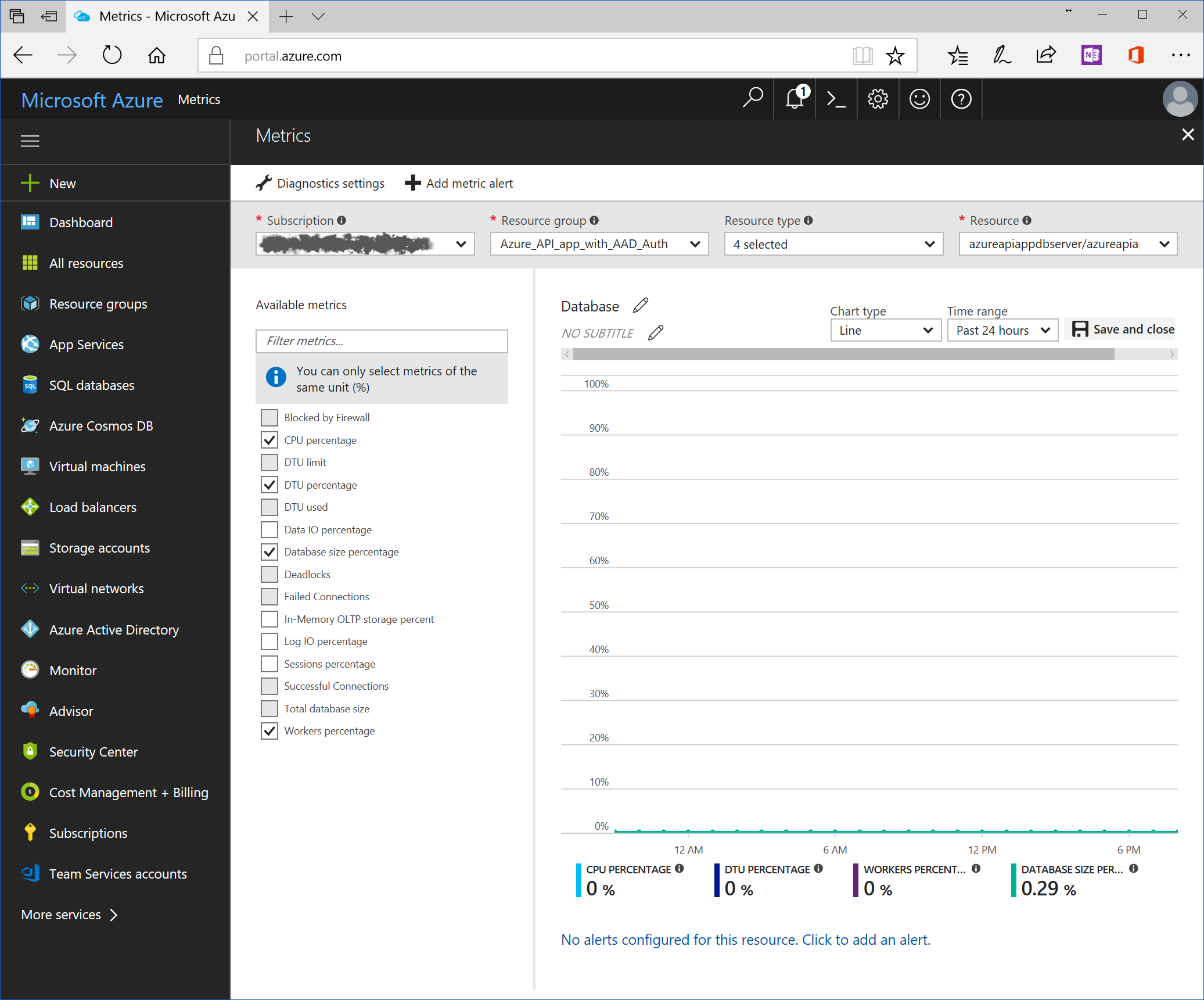Open SQL databases in the sidebar

[92, 385]
